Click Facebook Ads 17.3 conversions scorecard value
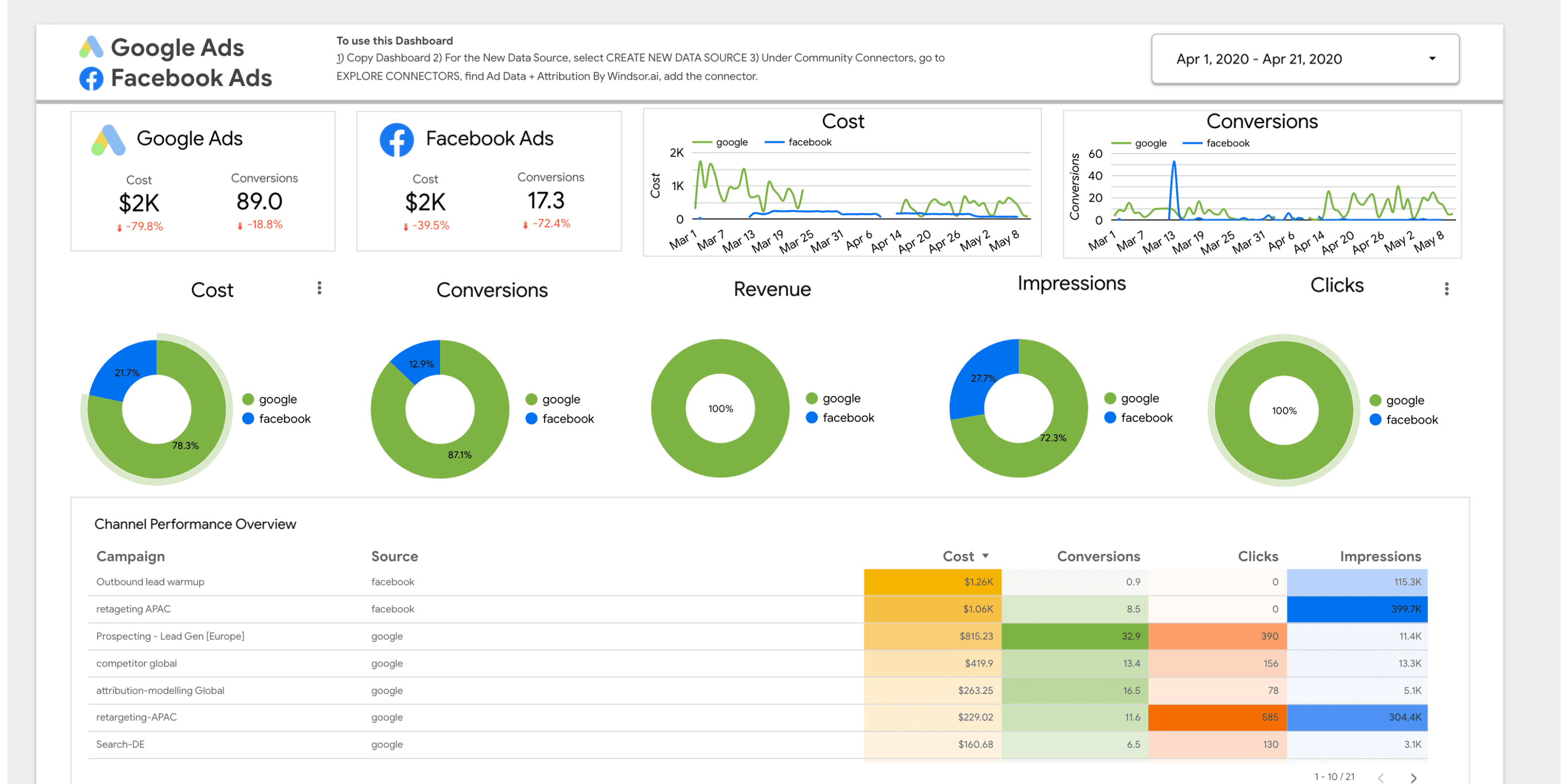The height and width of the screenshot is (784, 1568). (546, 201)
